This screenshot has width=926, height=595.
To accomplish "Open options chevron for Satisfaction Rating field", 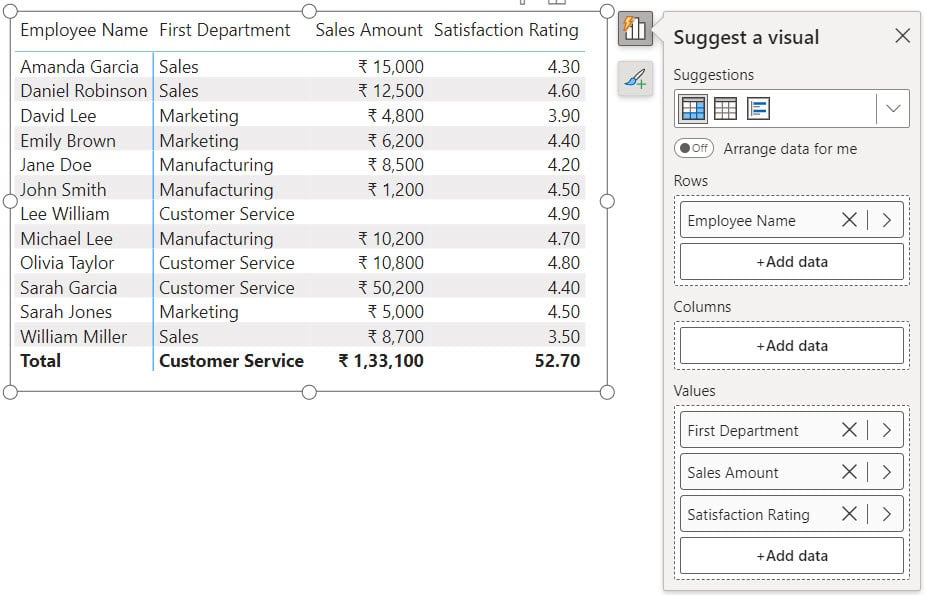I will [x=886, y=514].
